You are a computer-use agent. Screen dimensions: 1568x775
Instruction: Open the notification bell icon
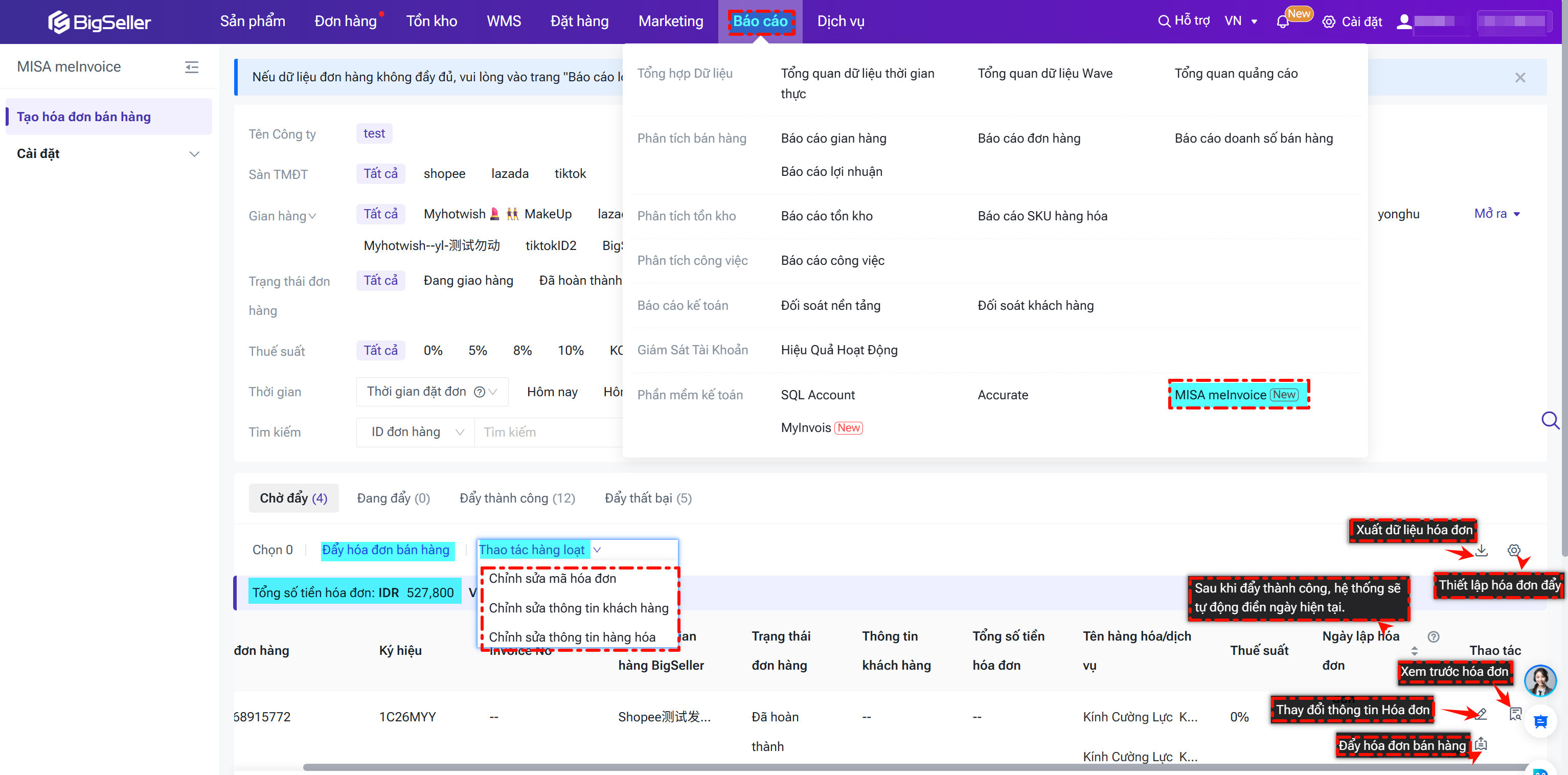1283,22
